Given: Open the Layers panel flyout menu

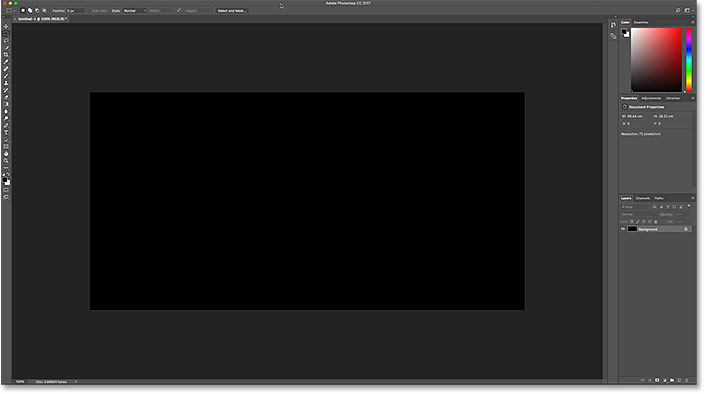Looking at the screenshot, I should 693,198.
